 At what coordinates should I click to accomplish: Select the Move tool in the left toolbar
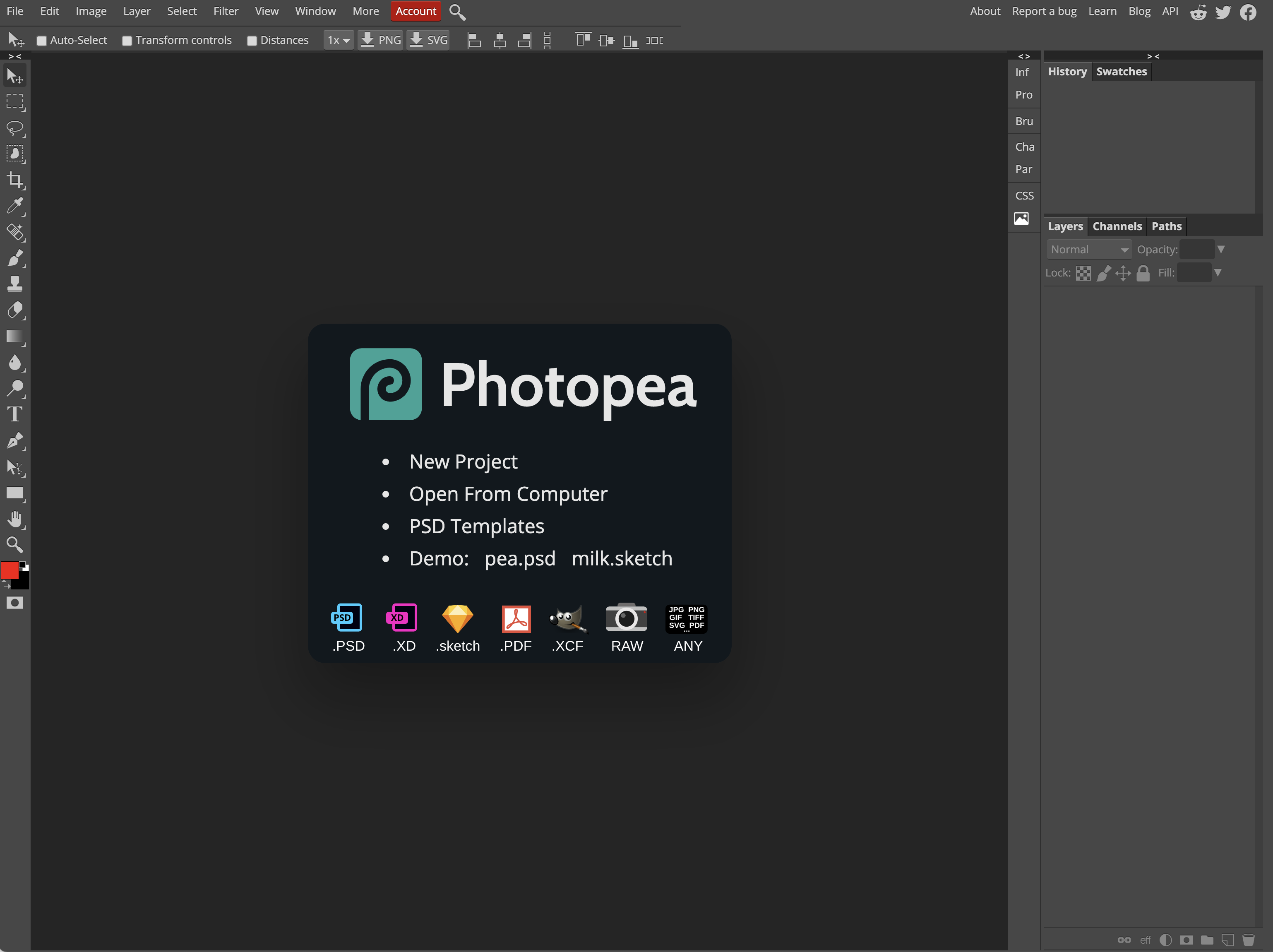pyautogui.click(x=15, y=76)
